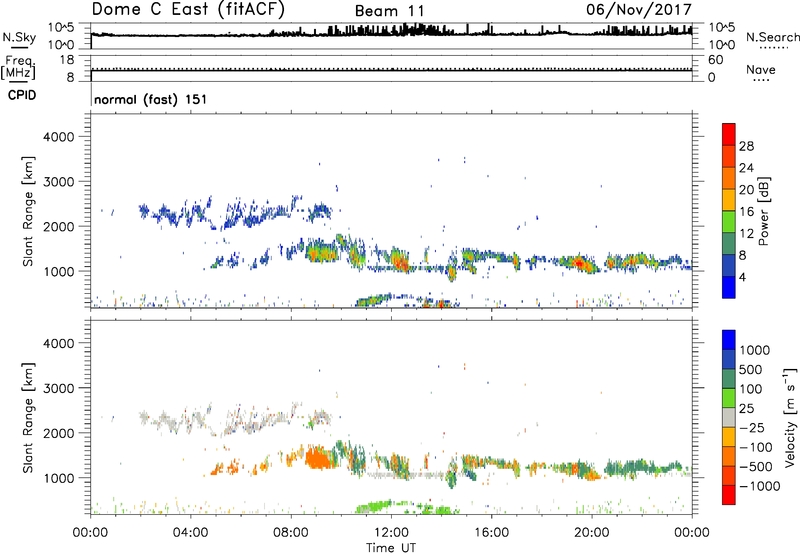Click the left '10^5' noise axis label
This screenshot has width=800, height=554.
pos(61,27)
